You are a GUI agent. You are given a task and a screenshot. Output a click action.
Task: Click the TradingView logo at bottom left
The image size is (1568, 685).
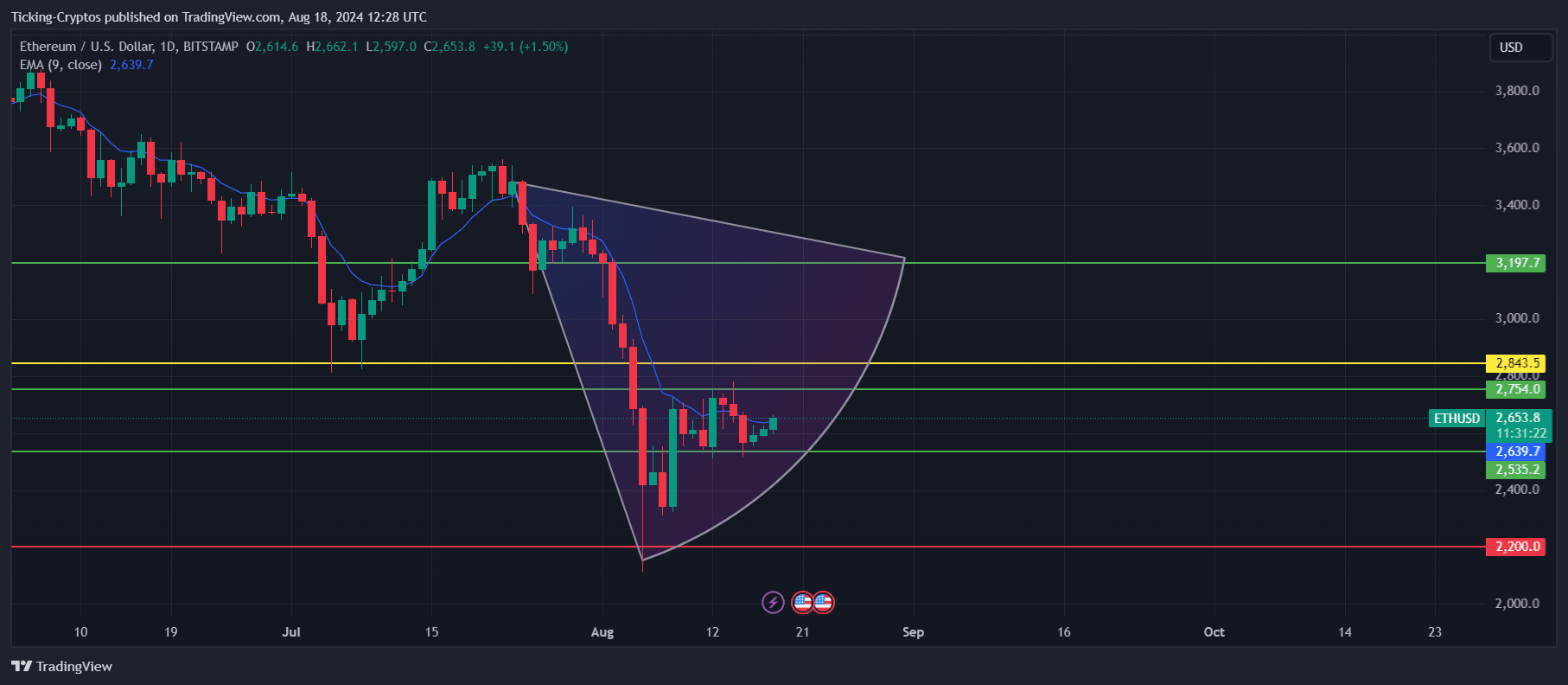coord(61,666)
